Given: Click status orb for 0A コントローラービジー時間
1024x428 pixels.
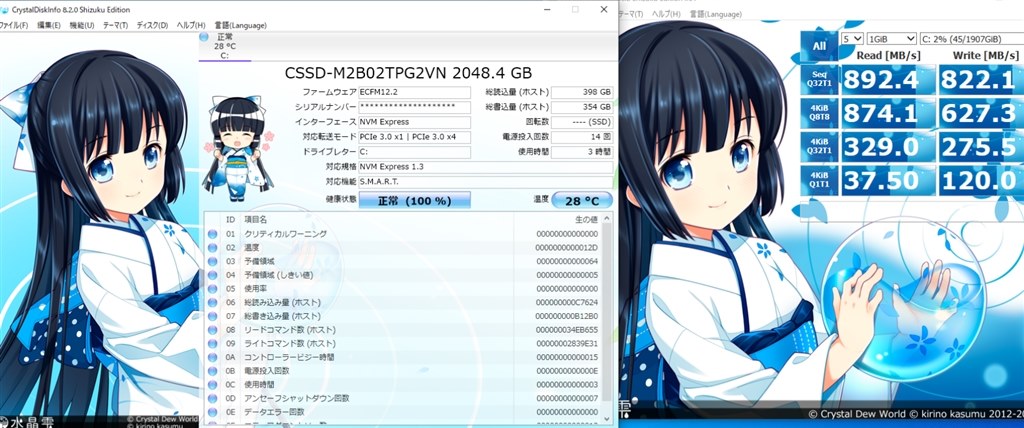Looking at the screenshot, I should tap(212, 357).
